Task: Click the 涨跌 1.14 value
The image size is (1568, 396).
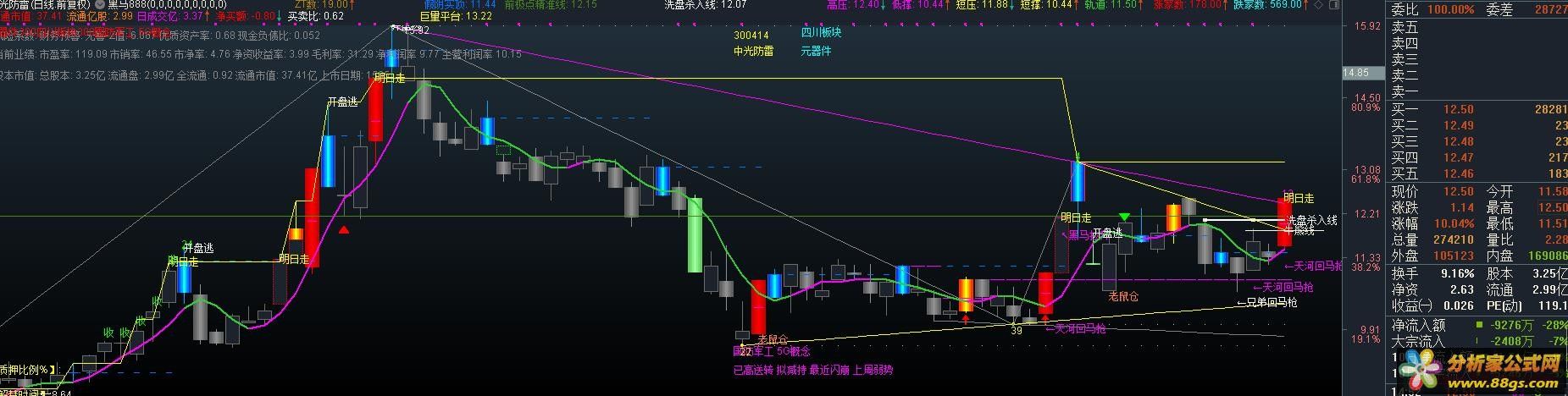Action: [x=1462, y=208]
